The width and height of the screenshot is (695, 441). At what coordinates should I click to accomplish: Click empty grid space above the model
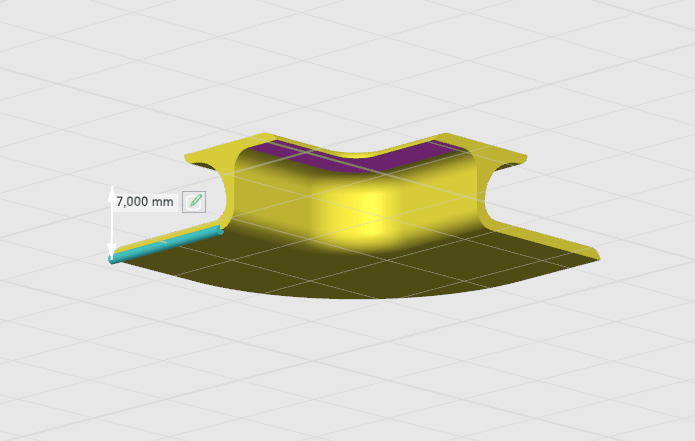350,60
